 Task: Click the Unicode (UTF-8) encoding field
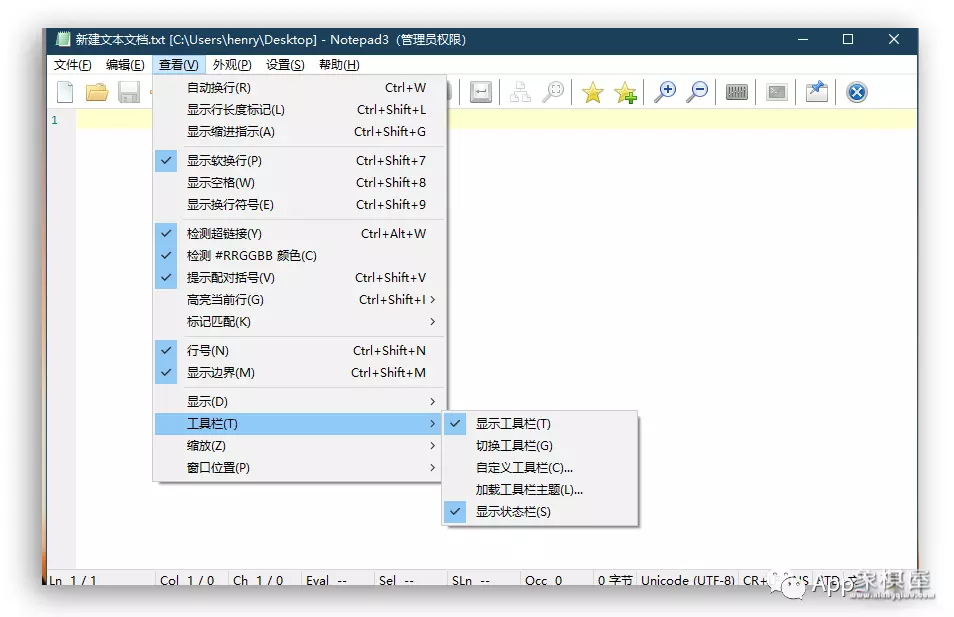[x=688, y=580]
